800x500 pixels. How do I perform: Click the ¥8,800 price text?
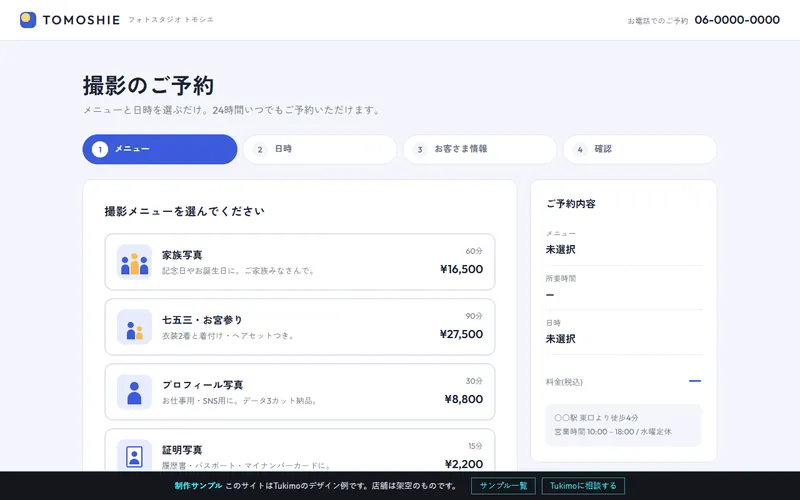point(464,399)
